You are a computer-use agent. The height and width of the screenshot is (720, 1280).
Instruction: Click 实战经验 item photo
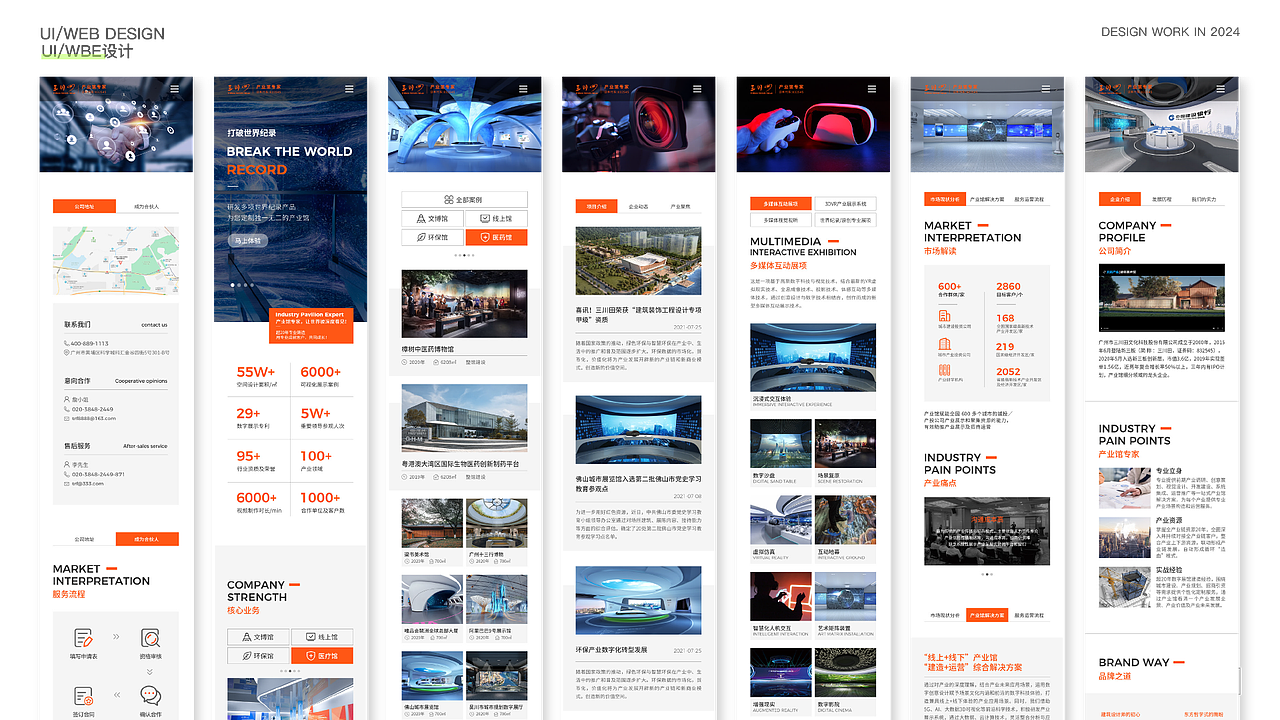point(1124,587)
